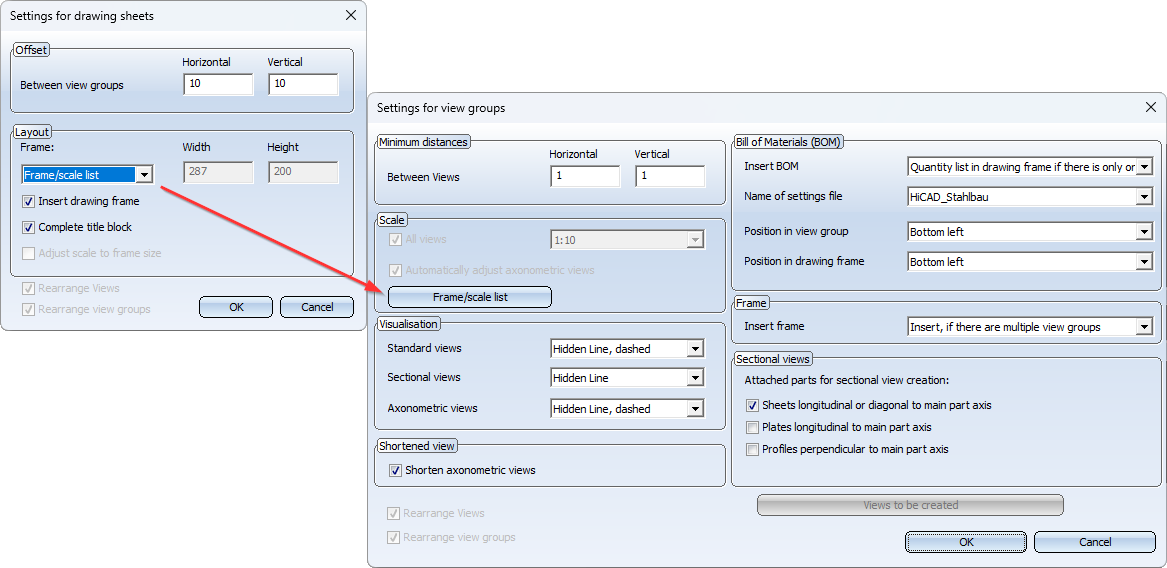Click OK in Settings for view groups
The height and width of the screenshot is (568, 1167).
click(966, 542)
